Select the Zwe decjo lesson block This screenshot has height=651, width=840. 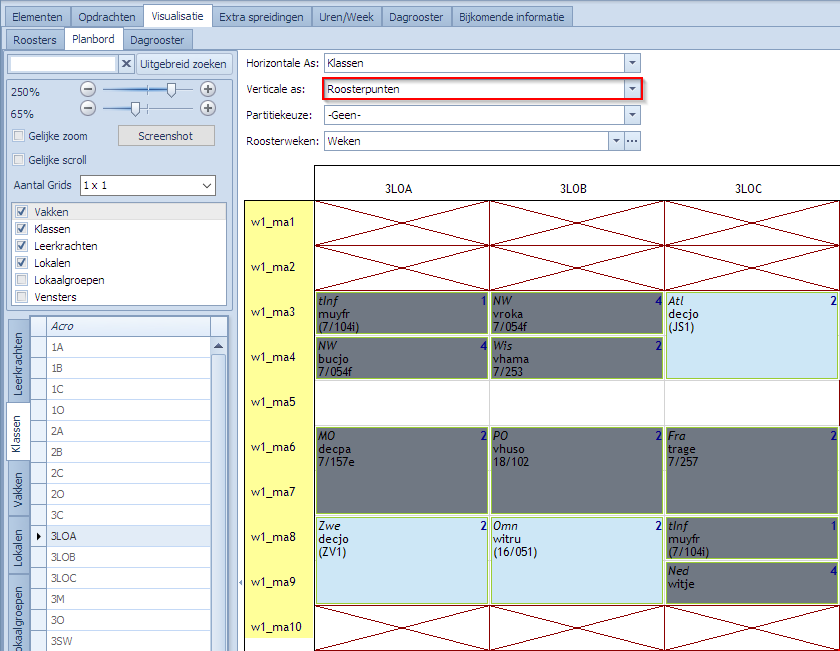402,560
